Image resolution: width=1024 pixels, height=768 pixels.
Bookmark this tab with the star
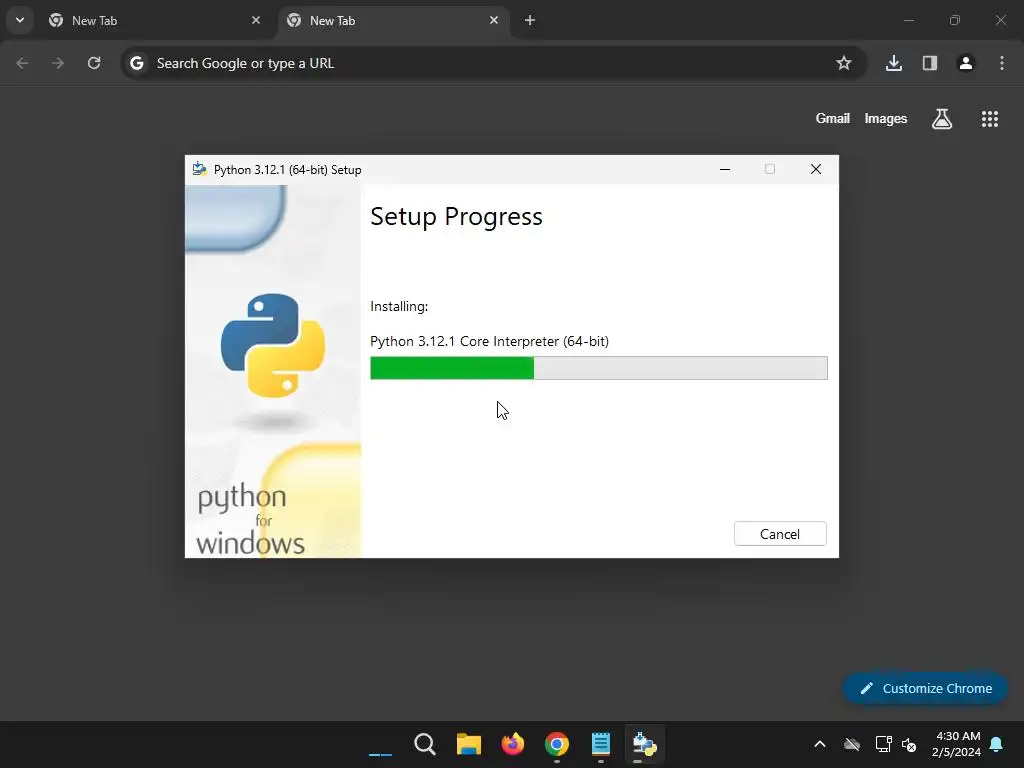(x=844, y=63)
